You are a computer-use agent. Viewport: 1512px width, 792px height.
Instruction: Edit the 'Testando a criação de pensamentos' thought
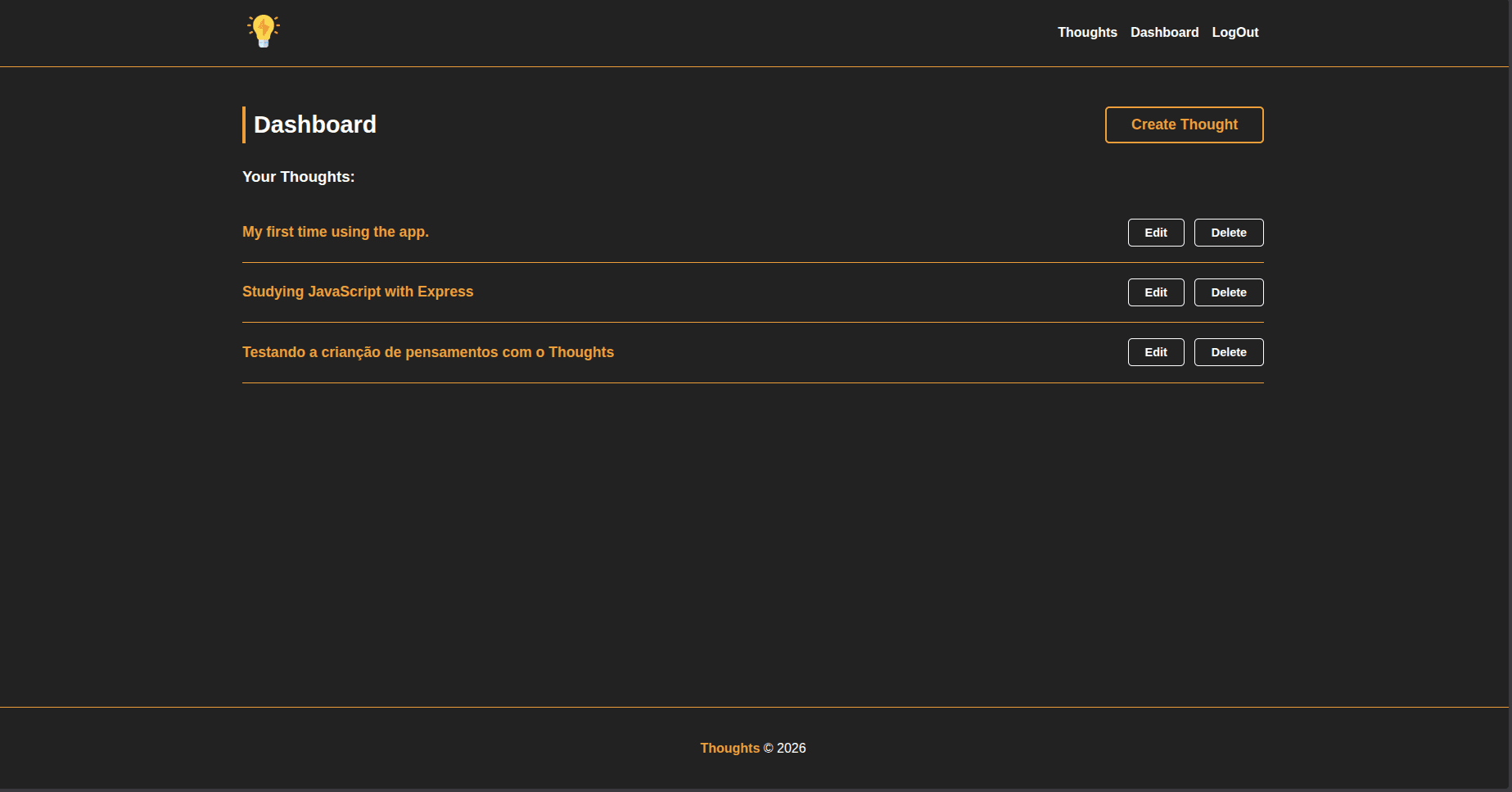(x=1155, y=352)
